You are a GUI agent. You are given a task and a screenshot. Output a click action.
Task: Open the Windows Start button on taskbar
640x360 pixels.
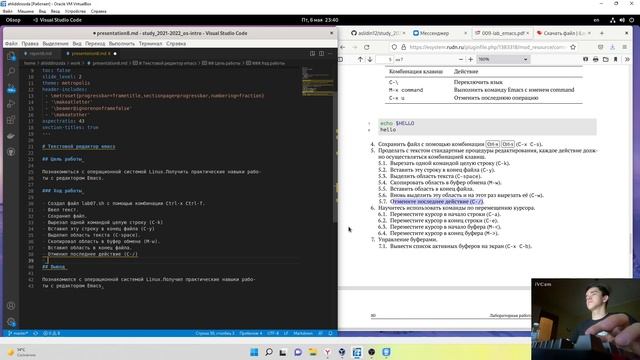pyautogui.click(x=254, y=352)
